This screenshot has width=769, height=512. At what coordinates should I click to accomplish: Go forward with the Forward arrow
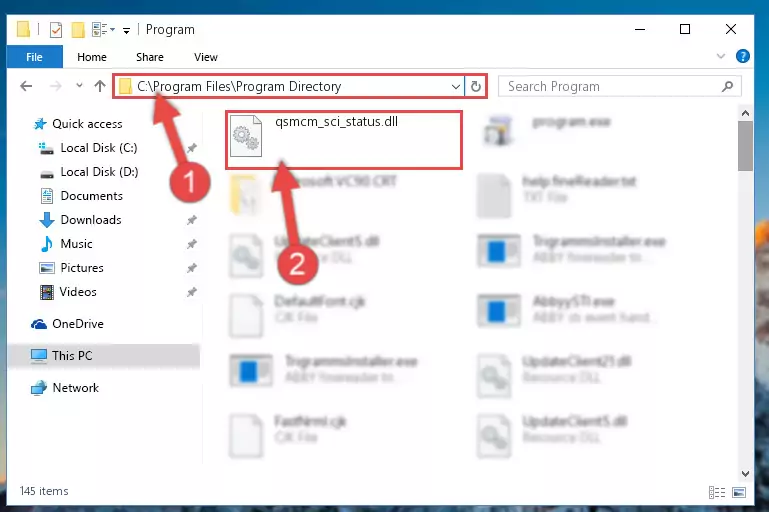point(55,86)
